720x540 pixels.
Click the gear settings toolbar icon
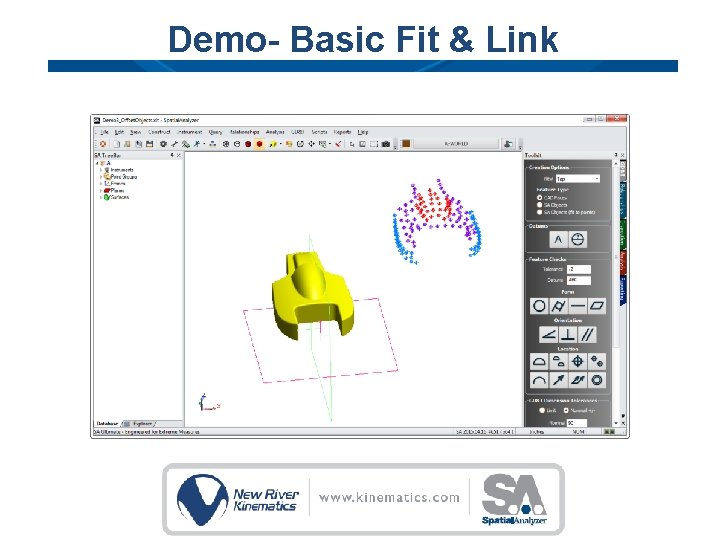[163, 144]
